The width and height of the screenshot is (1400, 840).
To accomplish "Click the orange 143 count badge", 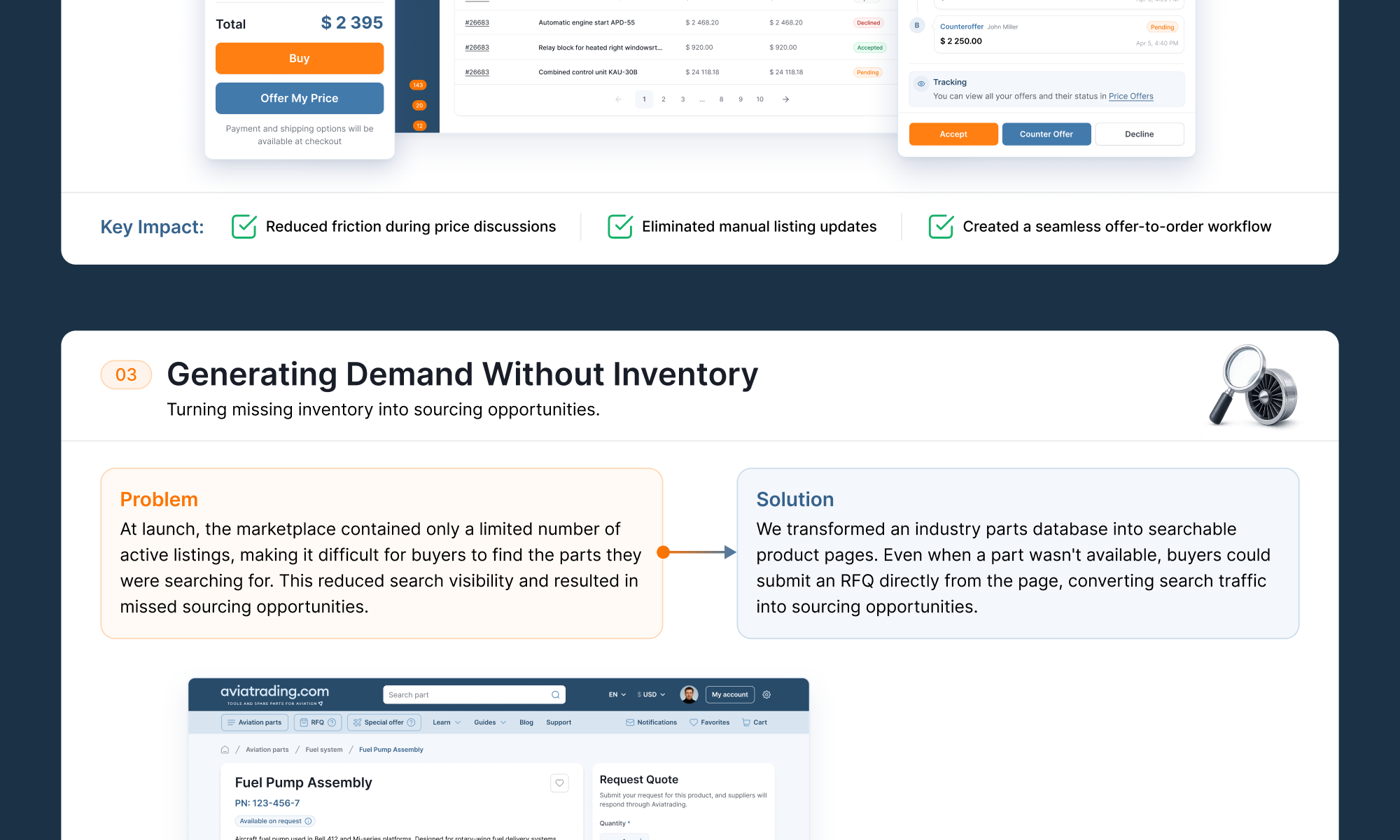I will tap(418, 85).
